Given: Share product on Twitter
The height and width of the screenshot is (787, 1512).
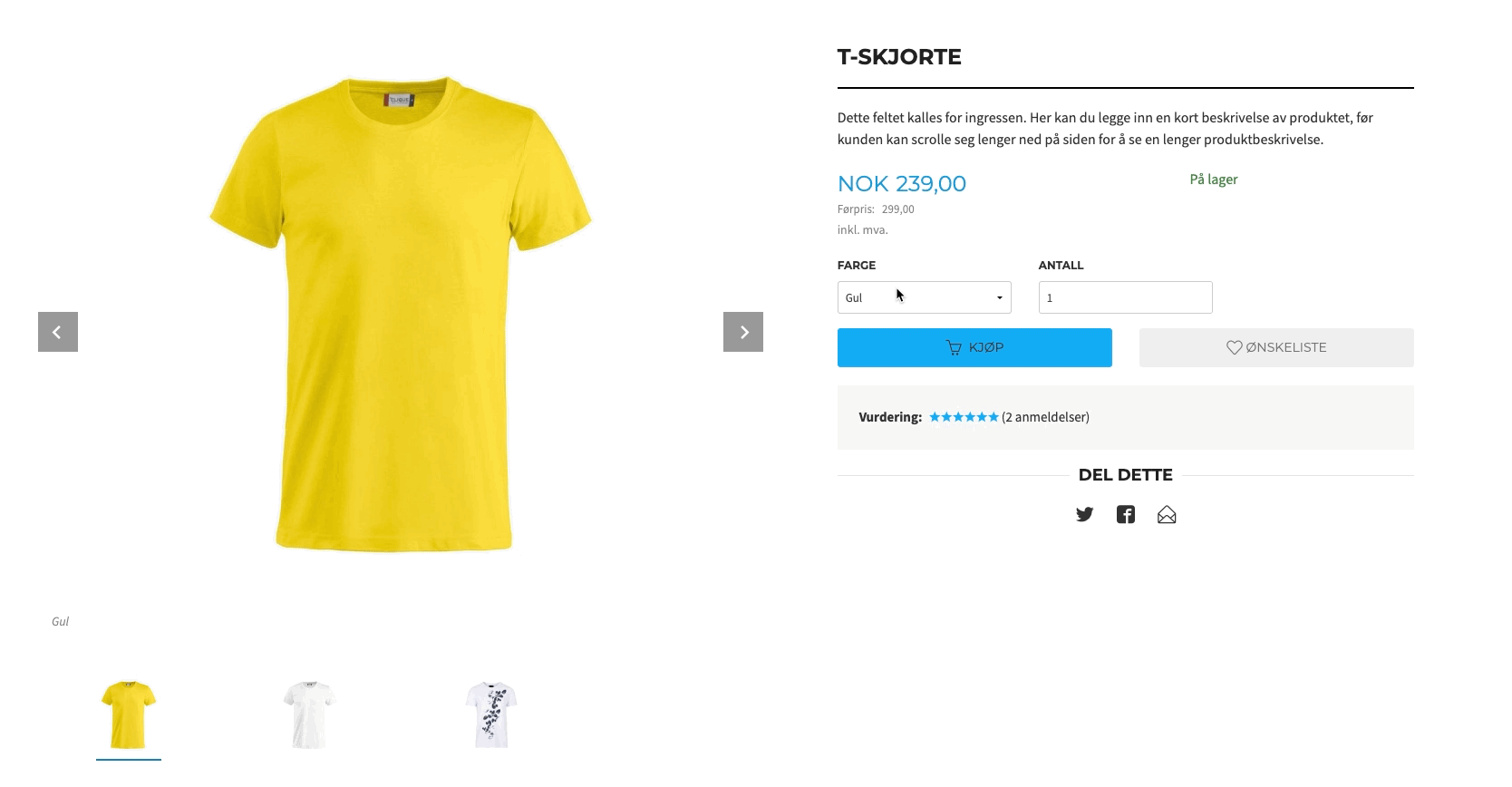Looking at the screenshot, I should (1084, 515).
